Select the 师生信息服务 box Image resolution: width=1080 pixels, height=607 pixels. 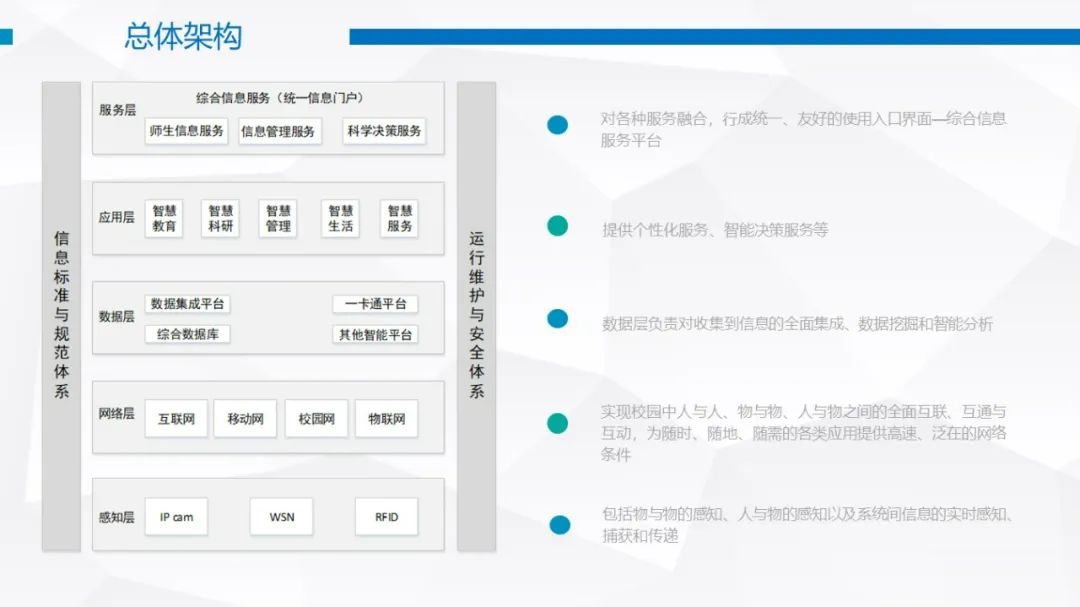186,131
